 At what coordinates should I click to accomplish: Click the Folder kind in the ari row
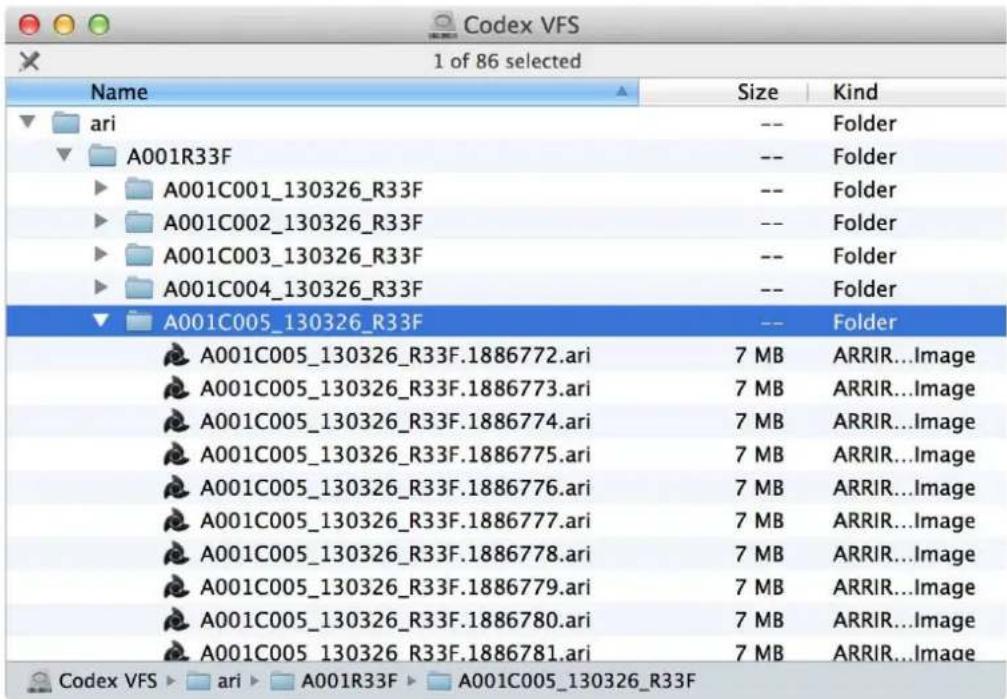point(864,123)
